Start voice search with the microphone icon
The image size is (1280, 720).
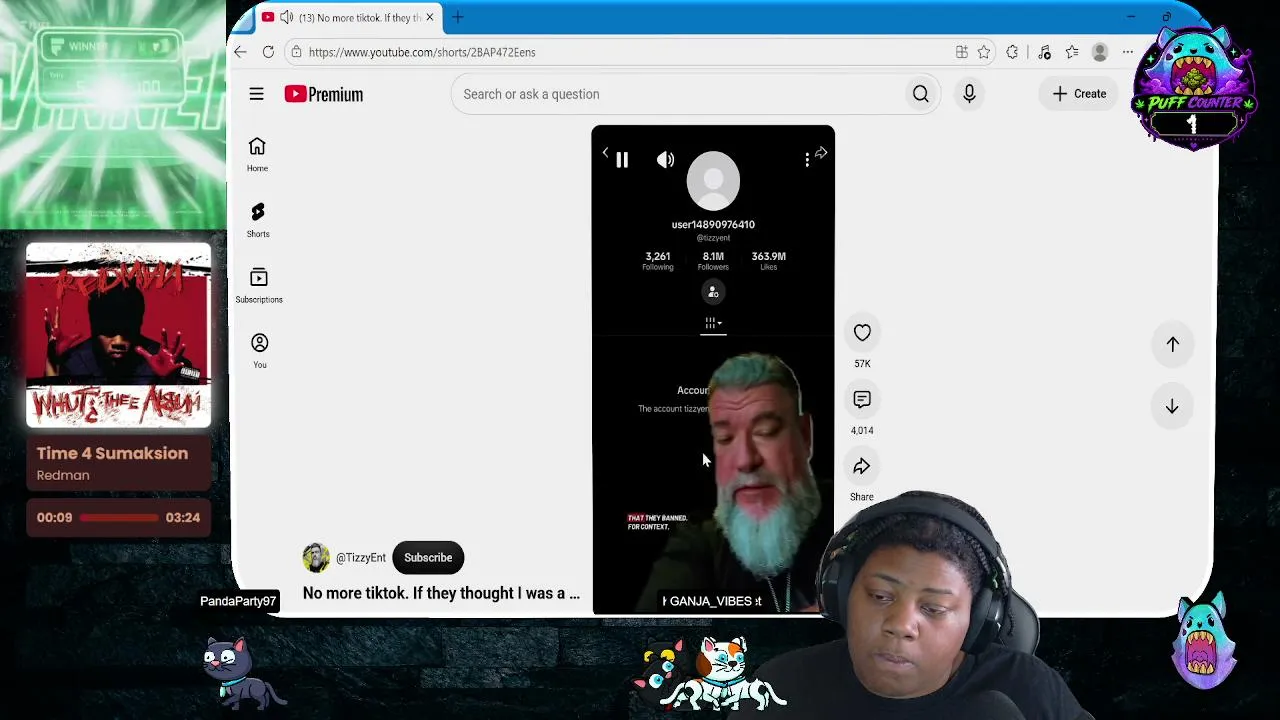(969, 94)
